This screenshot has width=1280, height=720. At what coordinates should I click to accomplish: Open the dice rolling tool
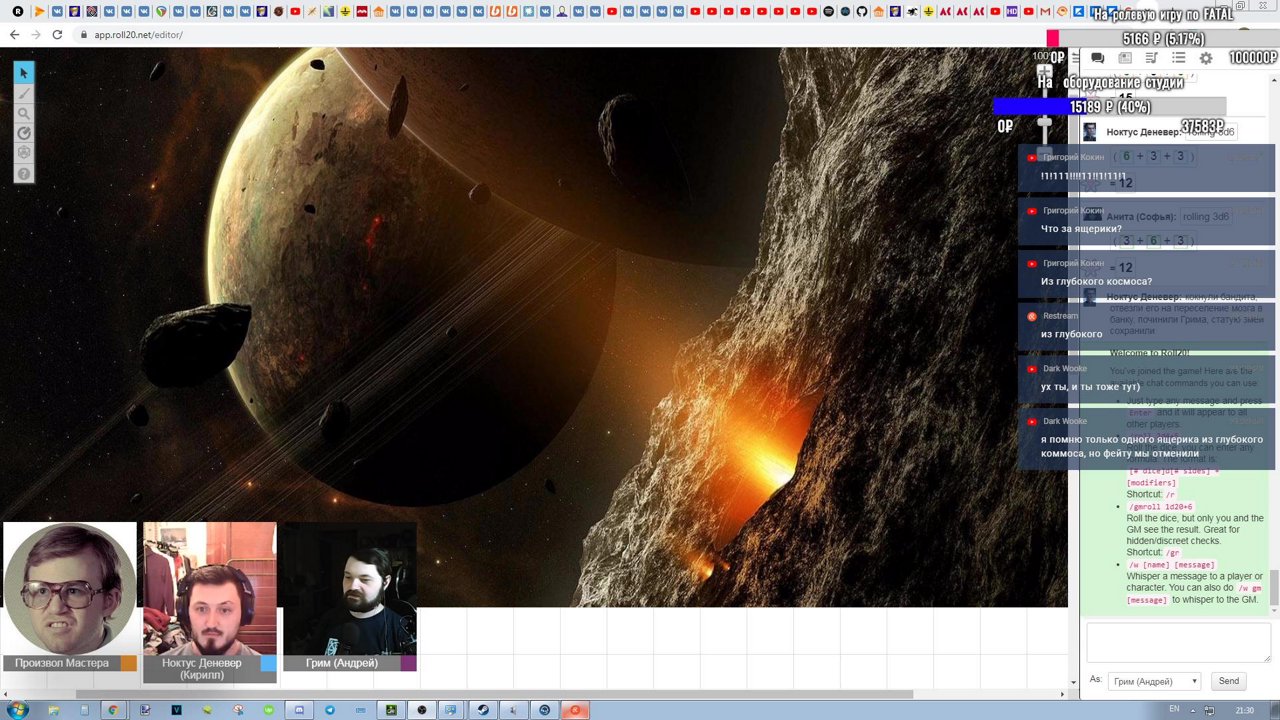point(24,153)
